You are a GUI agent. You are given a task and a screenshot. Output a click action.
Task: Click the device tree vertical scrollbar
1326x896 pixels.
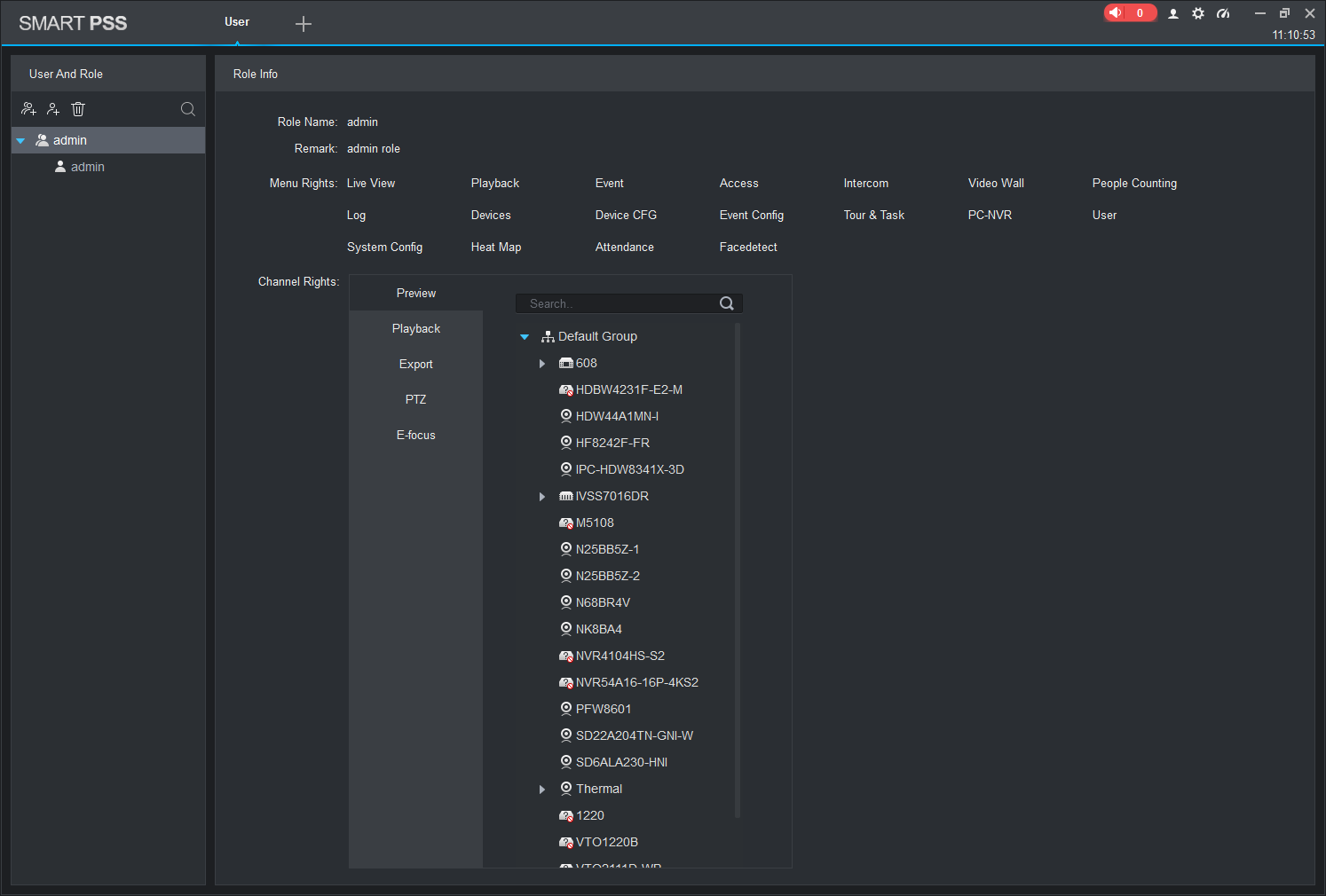point(738,570)
